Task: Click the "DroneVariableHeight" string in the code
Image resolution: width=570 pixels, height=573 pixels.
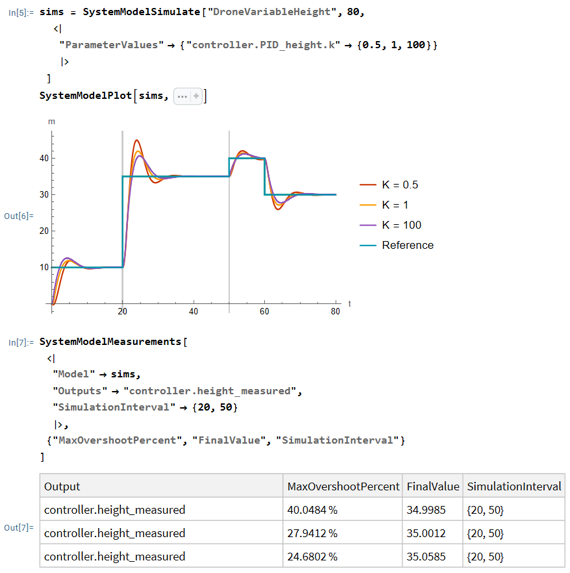Action: (272, 12)
